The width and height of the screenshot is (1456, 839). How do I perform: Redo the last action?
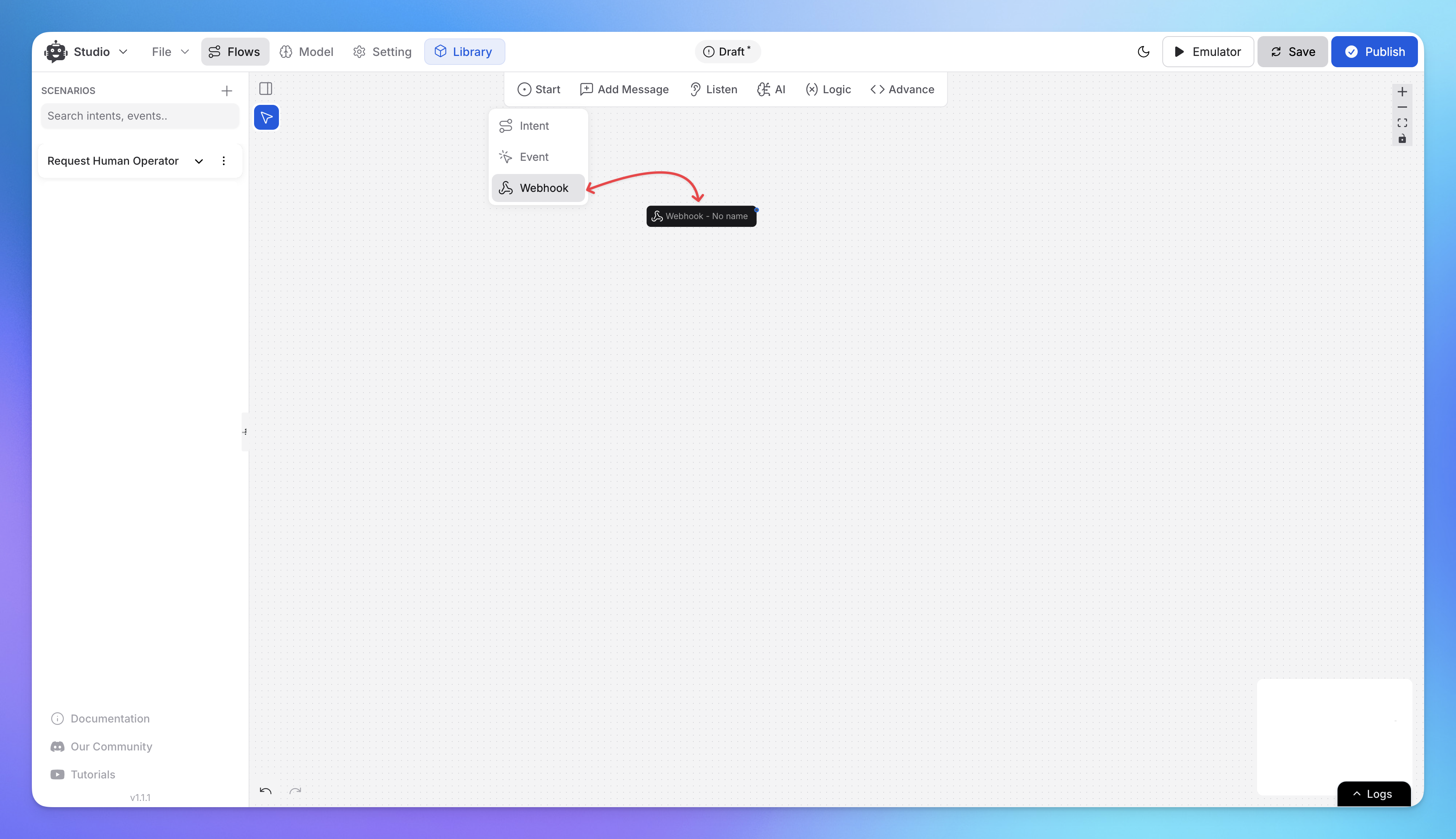(296, 790)
